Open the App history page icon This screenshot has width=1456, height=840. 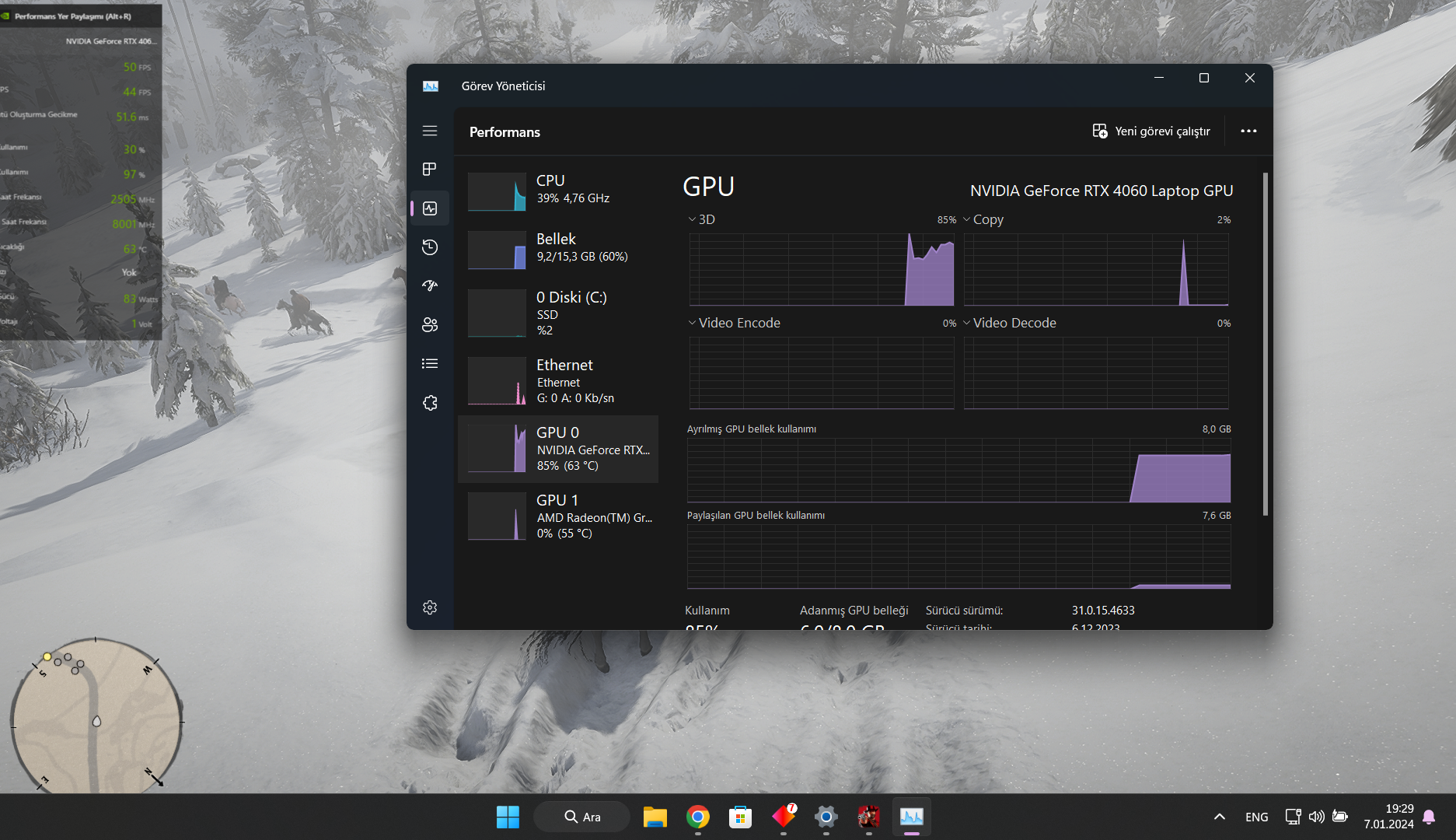(430, 247)
